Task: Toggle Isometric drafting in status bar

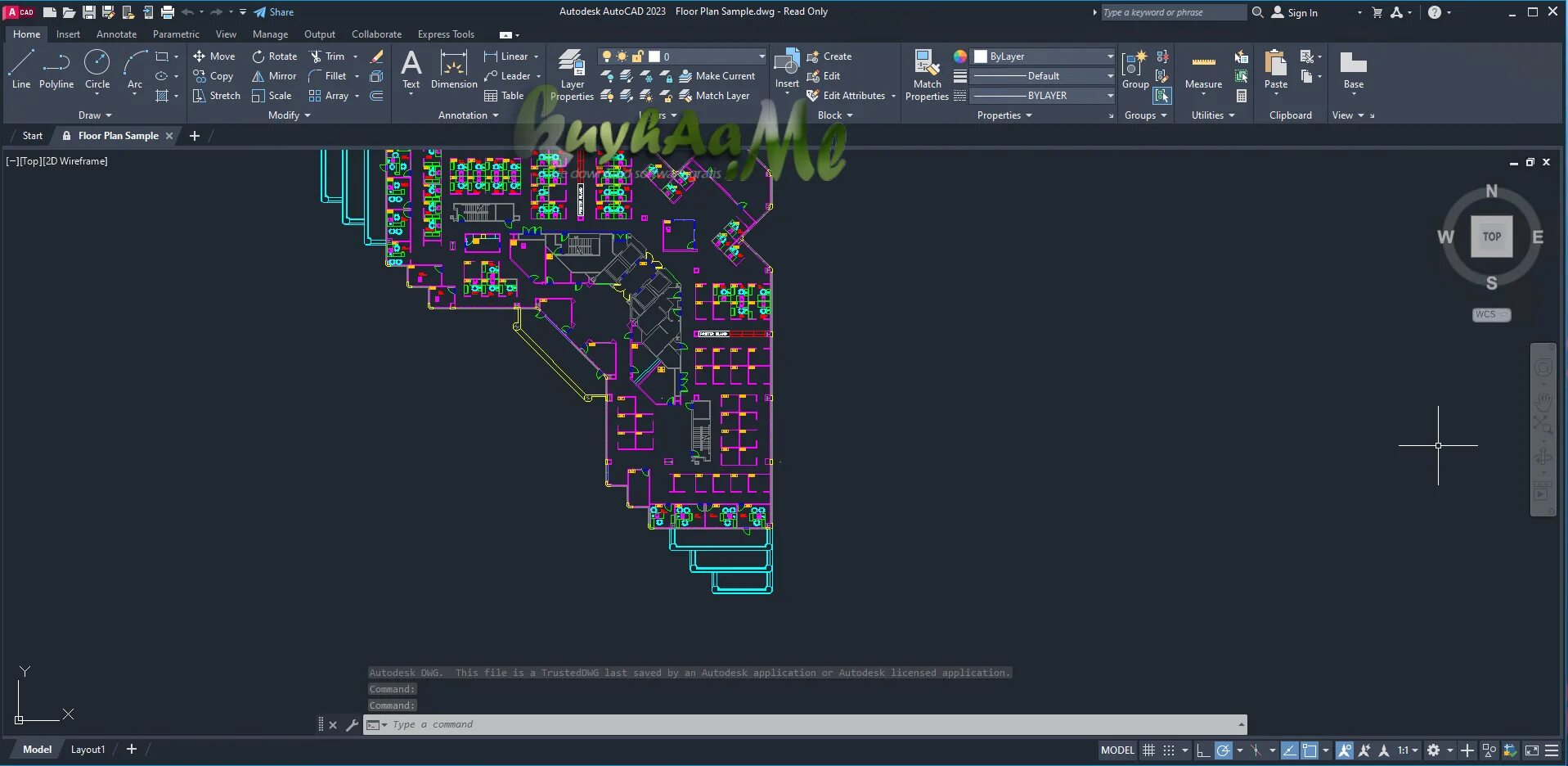Action: 1257,750
